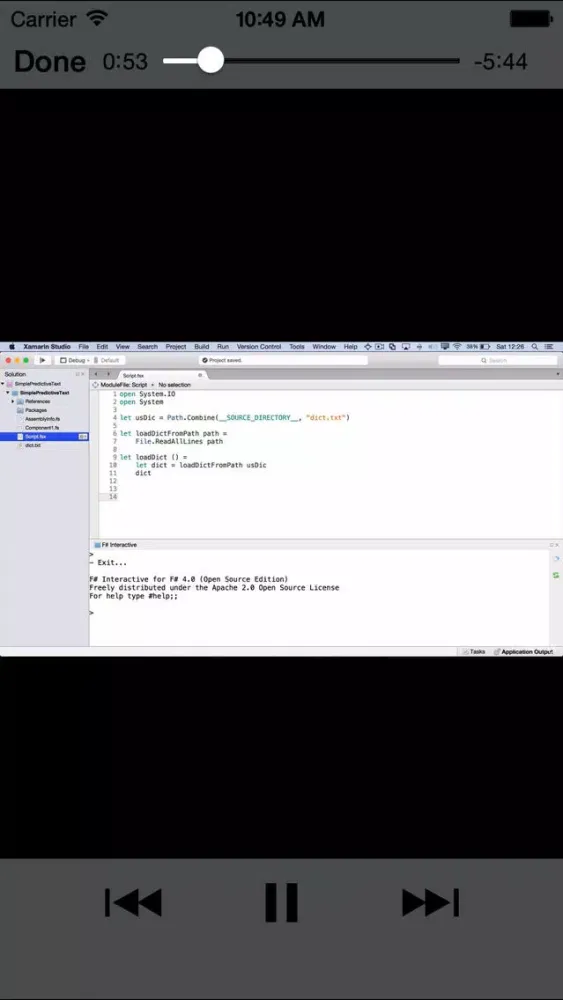Click the macOS battery status icon
563x1000 pixels.
pos(484,346)
